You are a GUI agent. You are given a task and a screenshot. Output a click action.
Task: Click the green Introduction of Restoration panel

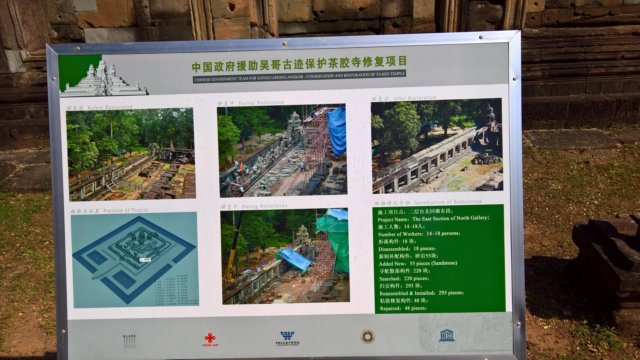[x=440, y=259]
